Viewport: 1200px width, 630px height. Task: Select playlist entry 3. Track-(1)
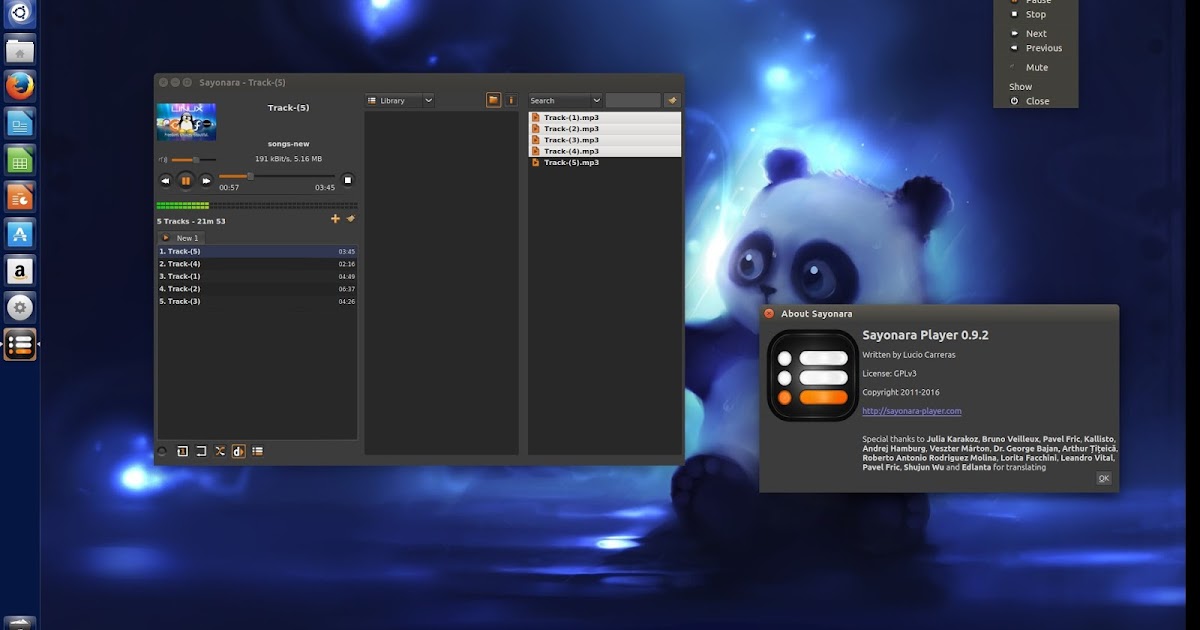257,276
